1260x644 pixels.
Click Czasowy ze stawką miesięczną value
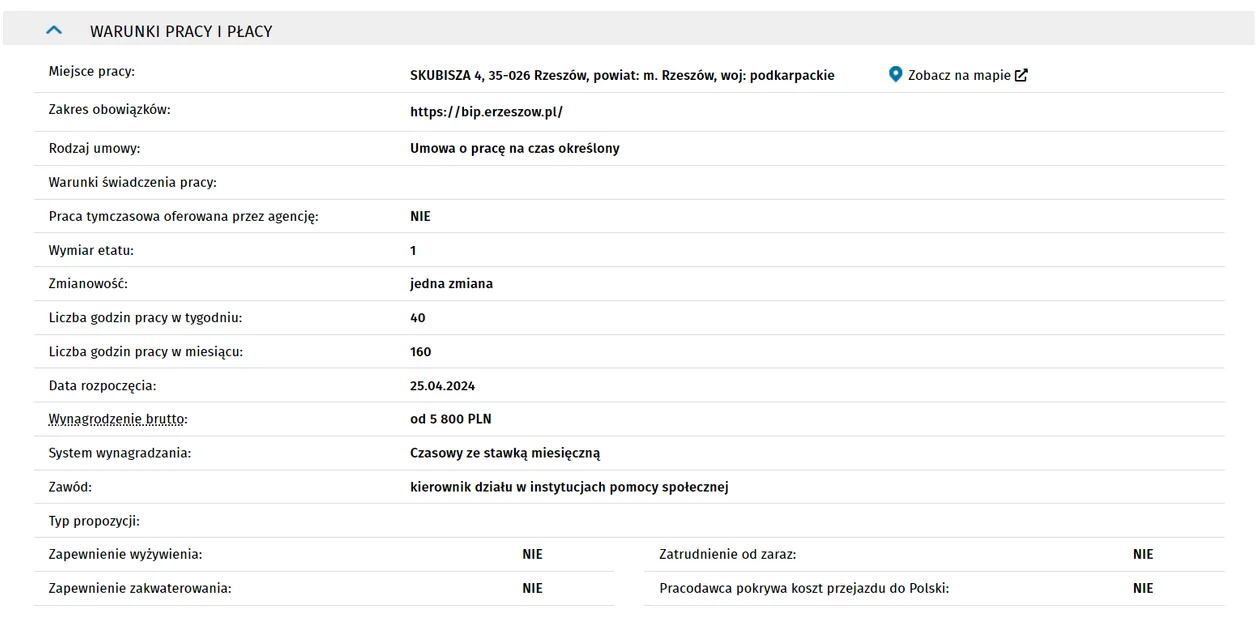tap(505, 453)
